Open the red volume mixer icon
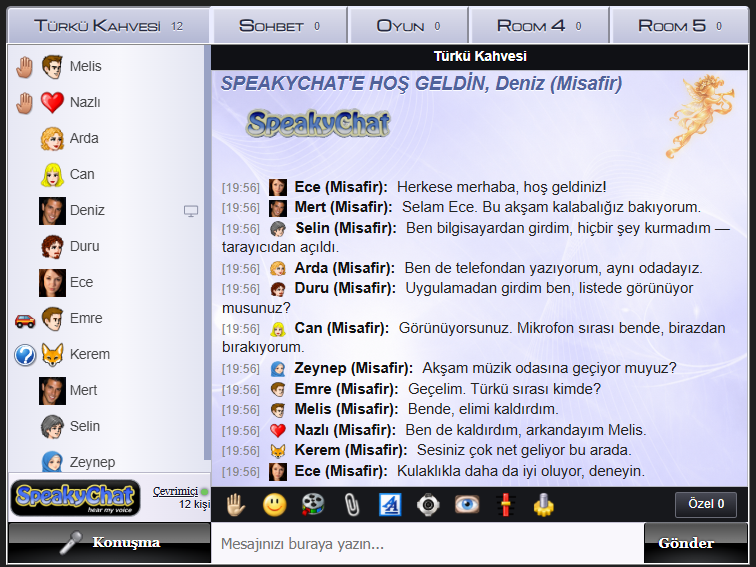This screenshot has width=756, height=567. point(505,505)
